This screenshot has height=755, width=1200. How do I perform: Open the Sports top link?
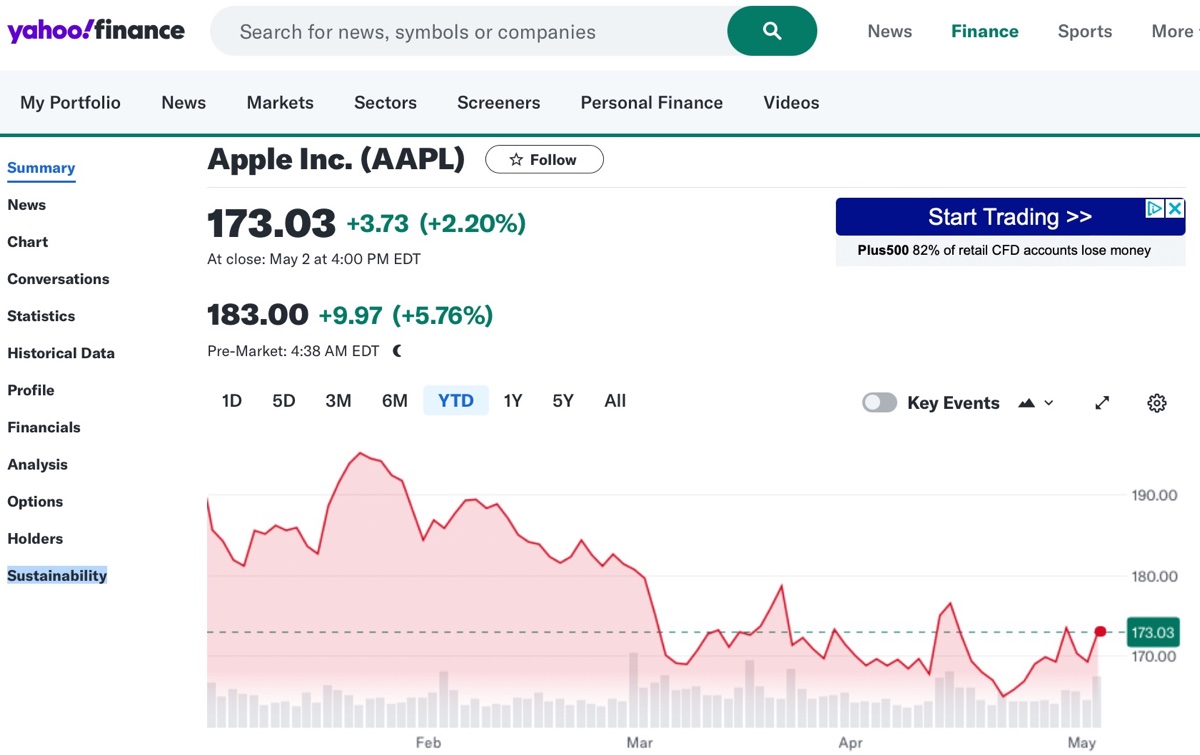(x=1085, y=31)
